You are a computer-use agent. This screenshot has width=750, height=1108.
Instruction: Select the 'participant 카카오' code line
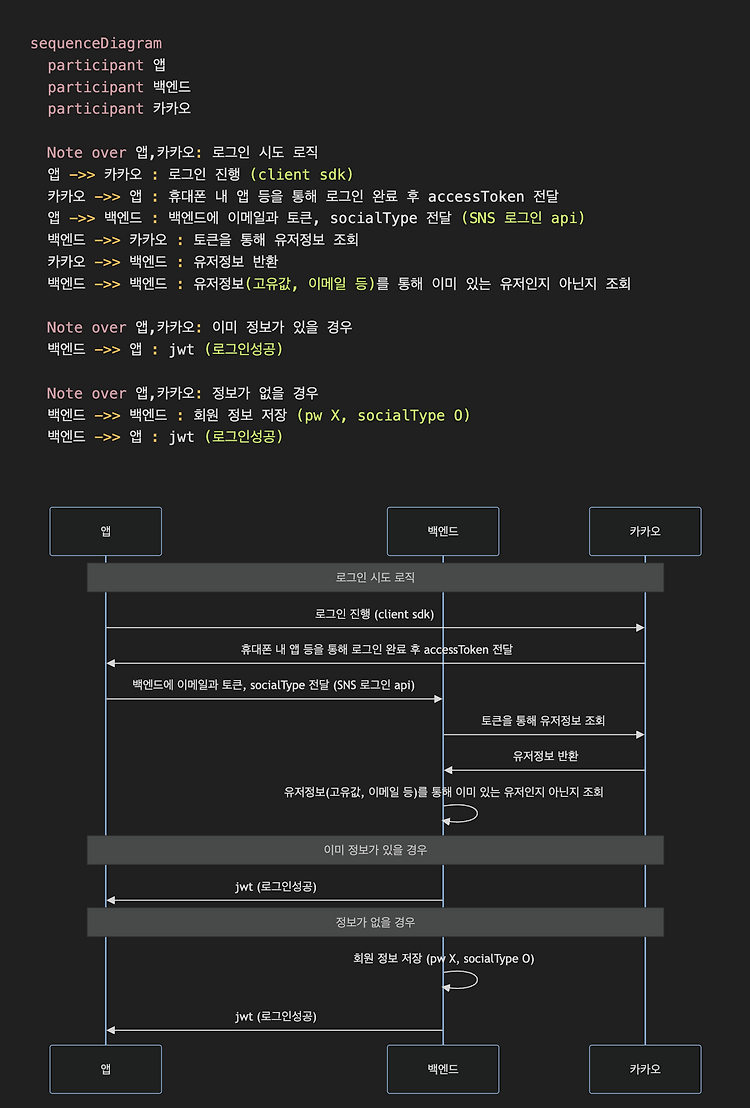tap(119, 109)
